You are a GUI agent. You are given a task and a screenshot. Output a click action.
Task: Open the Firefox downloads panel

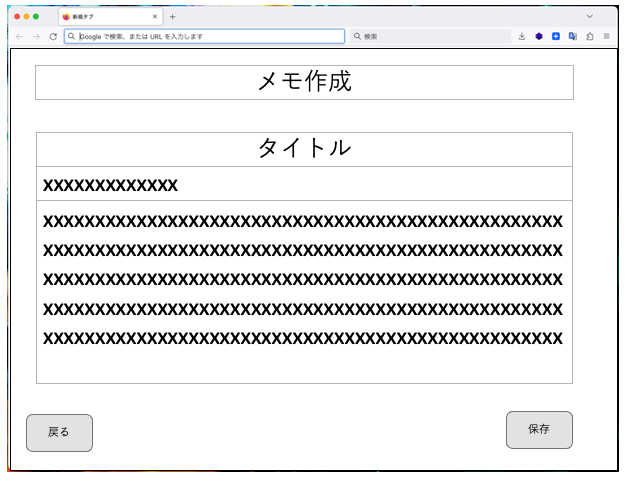pyautogui.click(x=522, y=36)
